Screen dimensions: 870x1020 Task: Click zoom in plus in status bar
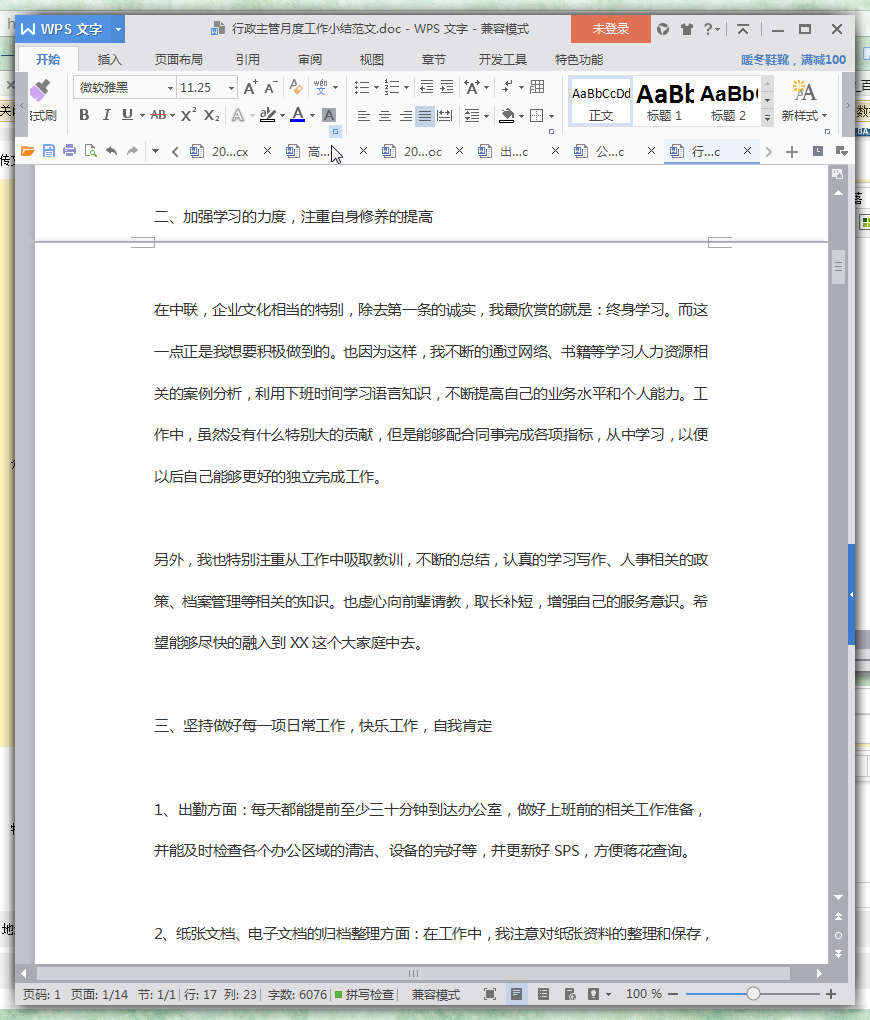tap(831, 994)
